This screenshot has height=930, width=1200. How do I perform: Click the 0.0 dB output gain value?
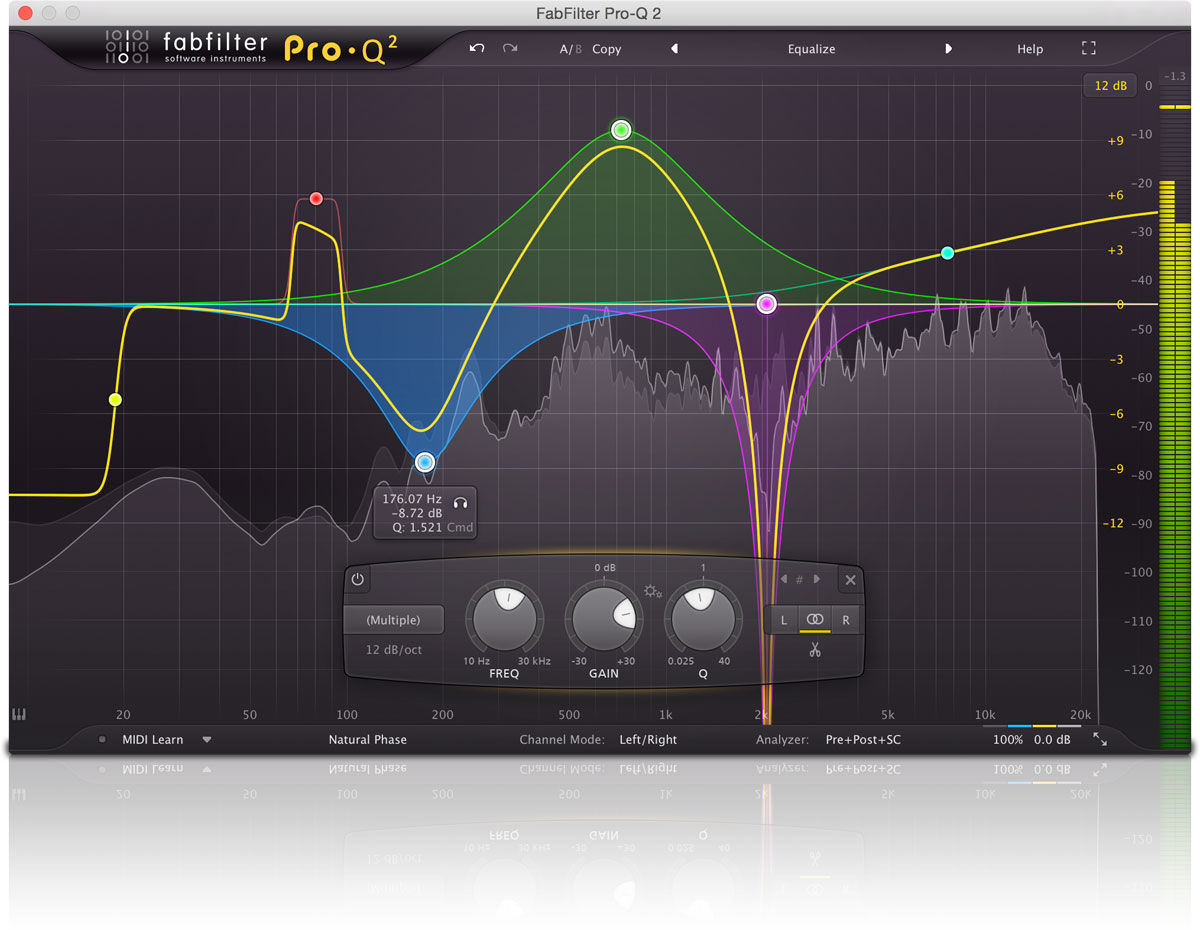[1052, 740]
